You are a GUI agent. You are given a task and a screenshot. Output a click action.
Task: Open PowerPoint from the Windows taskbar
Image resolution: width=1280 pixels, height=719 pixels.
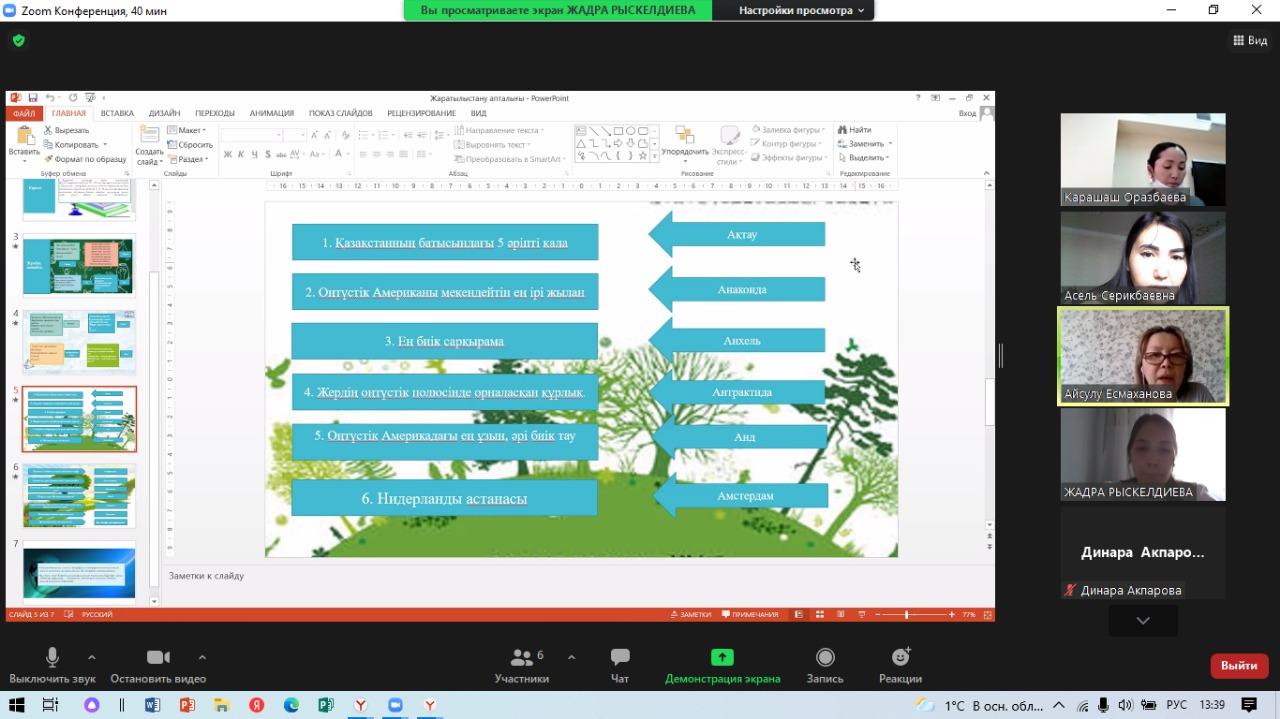pos(186,705)
